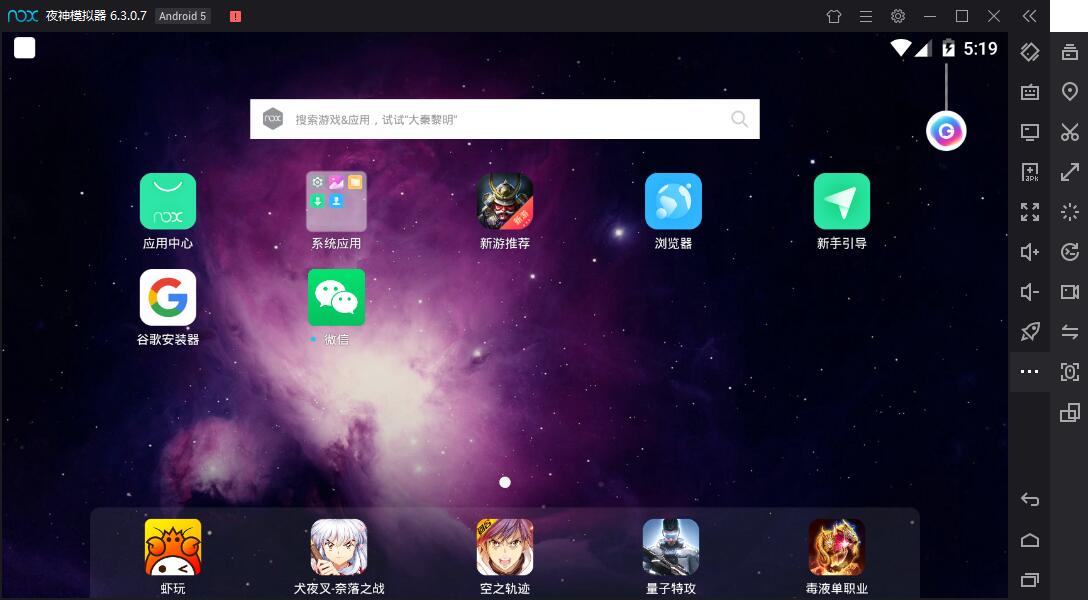
Task: Click the Android back arrow button
Action: 1030,499
